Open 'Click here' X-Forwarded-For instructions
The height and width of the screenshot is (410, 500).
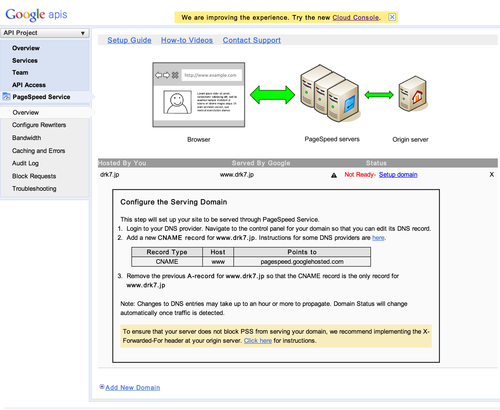tap(258, 341)
